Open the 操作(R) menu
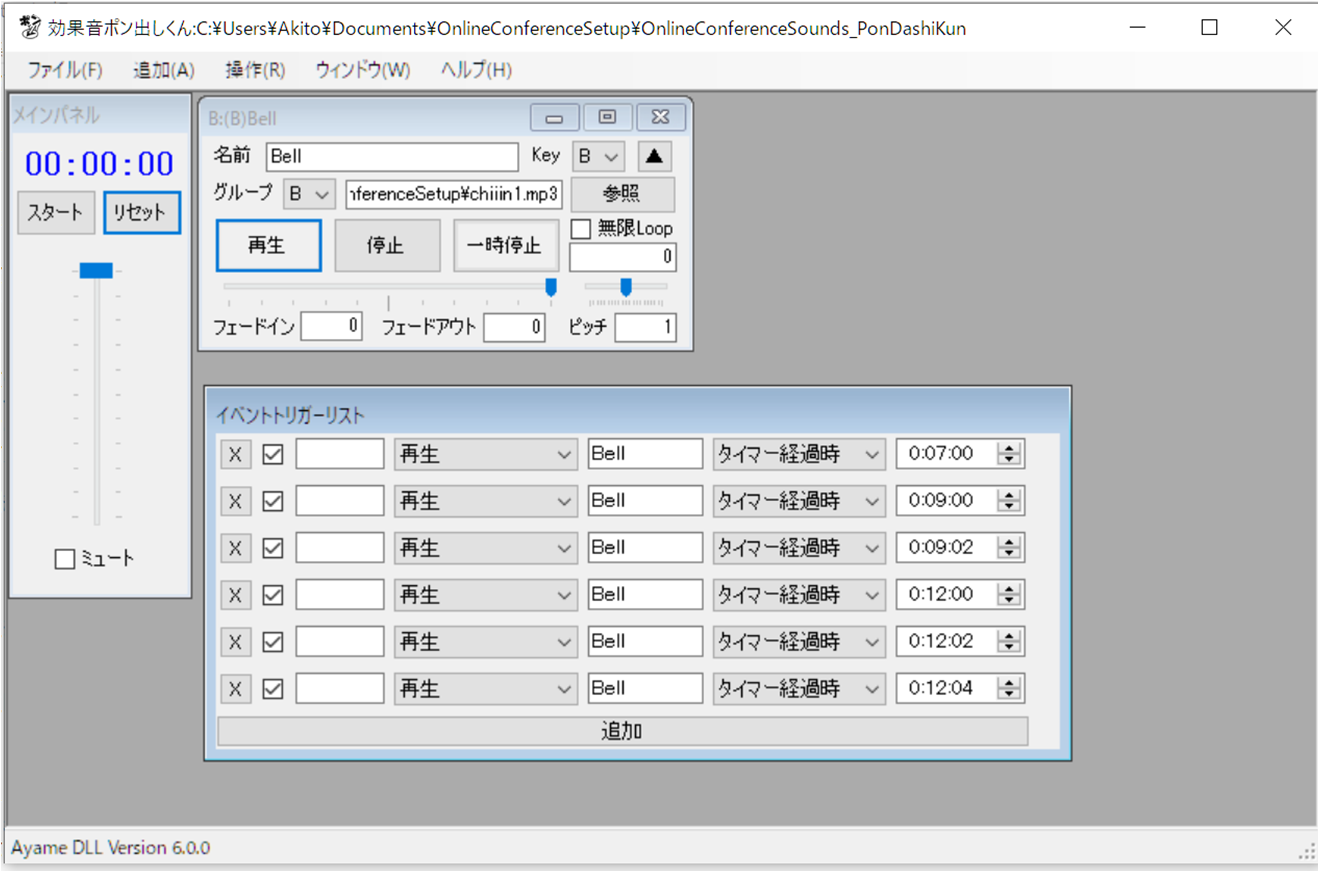 point(255,70)
